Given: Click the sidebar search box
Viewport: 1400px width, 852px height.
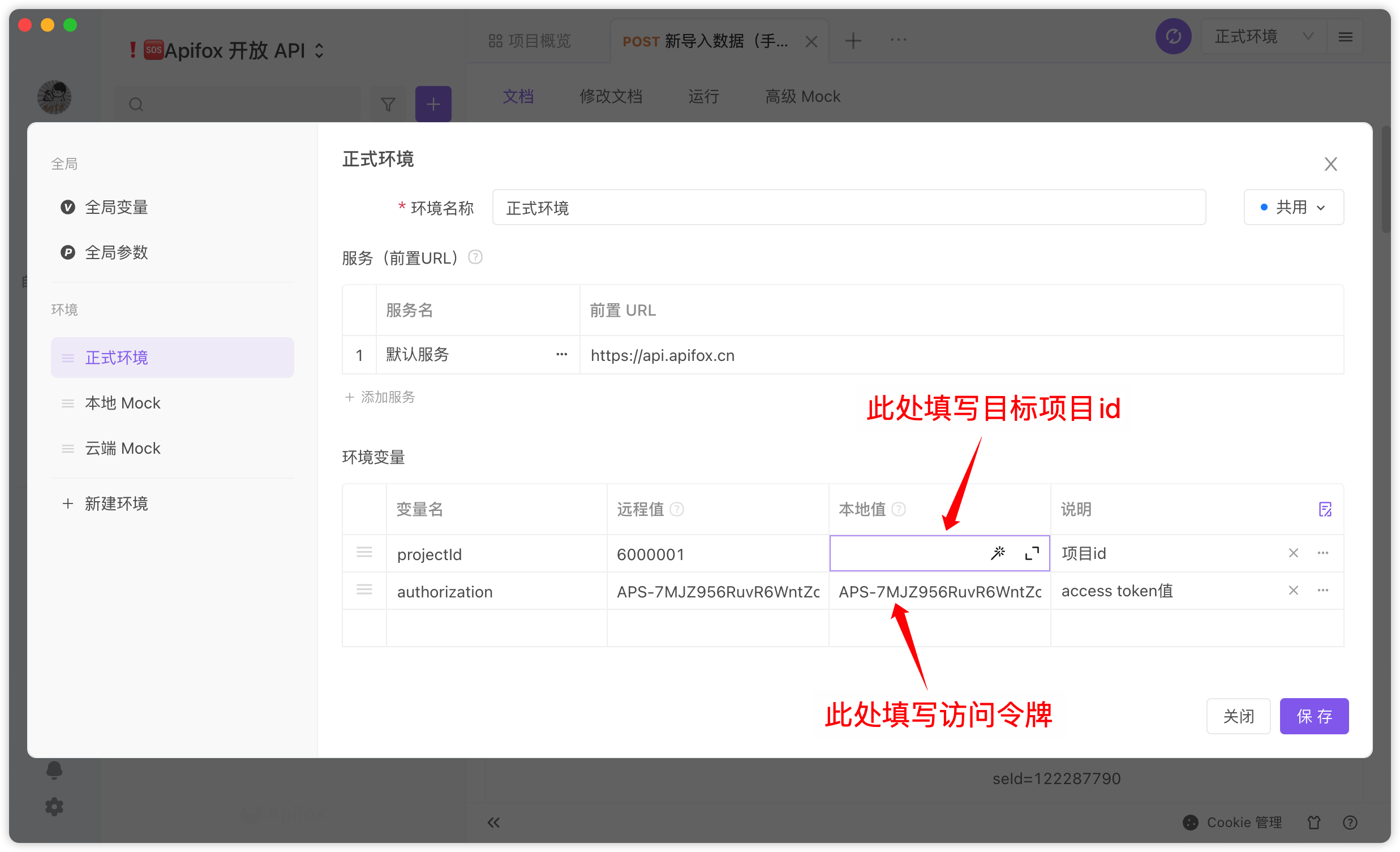Looking at the screenshot, I should click(238, 104).
